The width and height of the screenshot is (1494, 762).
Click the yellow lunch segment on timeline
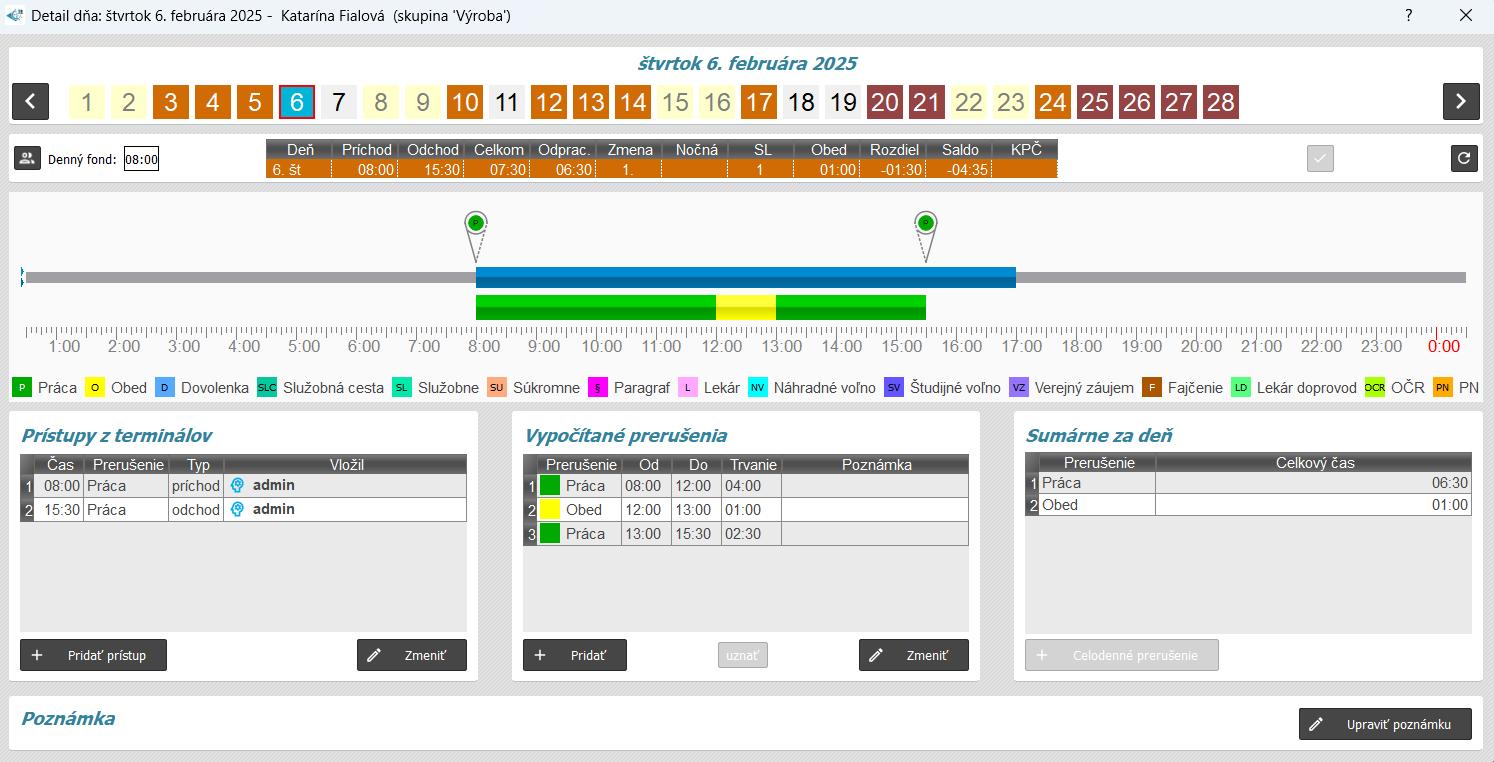pos(746,307)
